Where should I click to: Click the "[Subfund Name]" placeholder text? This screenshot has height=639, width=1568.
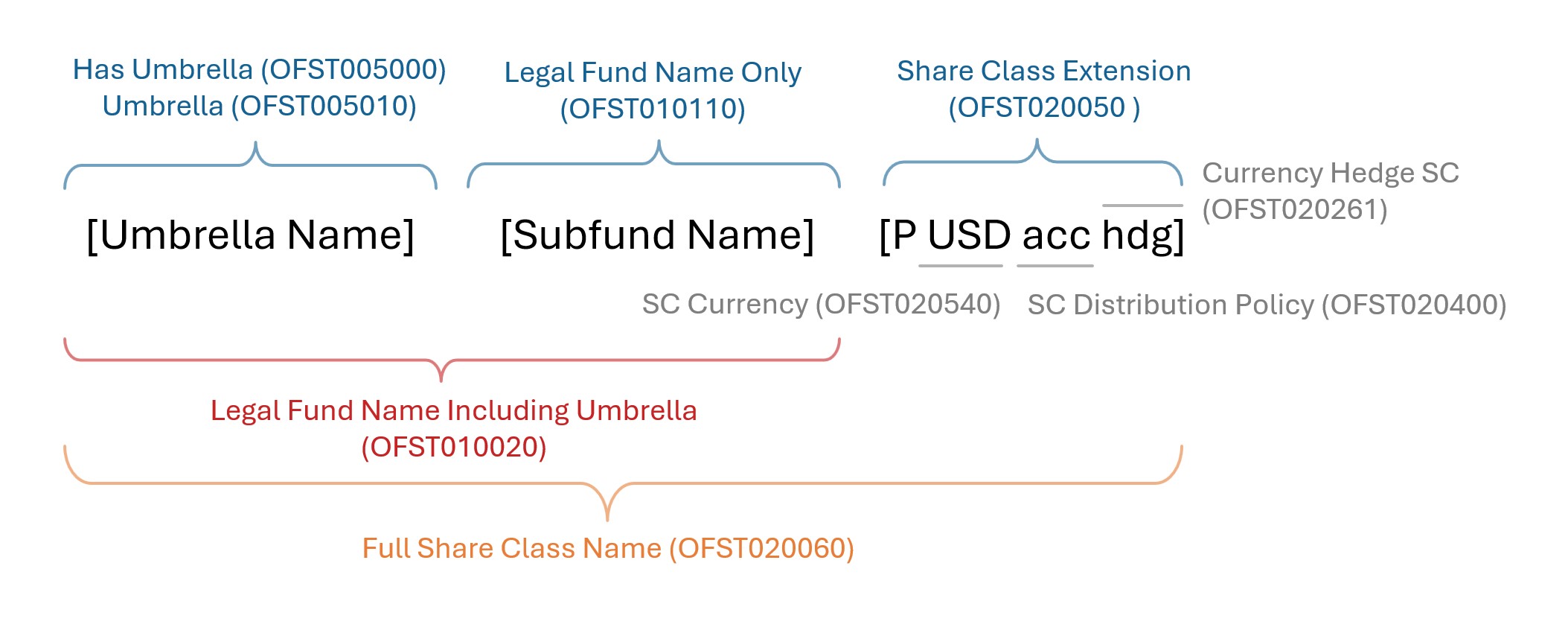click(x=657, y=235)
